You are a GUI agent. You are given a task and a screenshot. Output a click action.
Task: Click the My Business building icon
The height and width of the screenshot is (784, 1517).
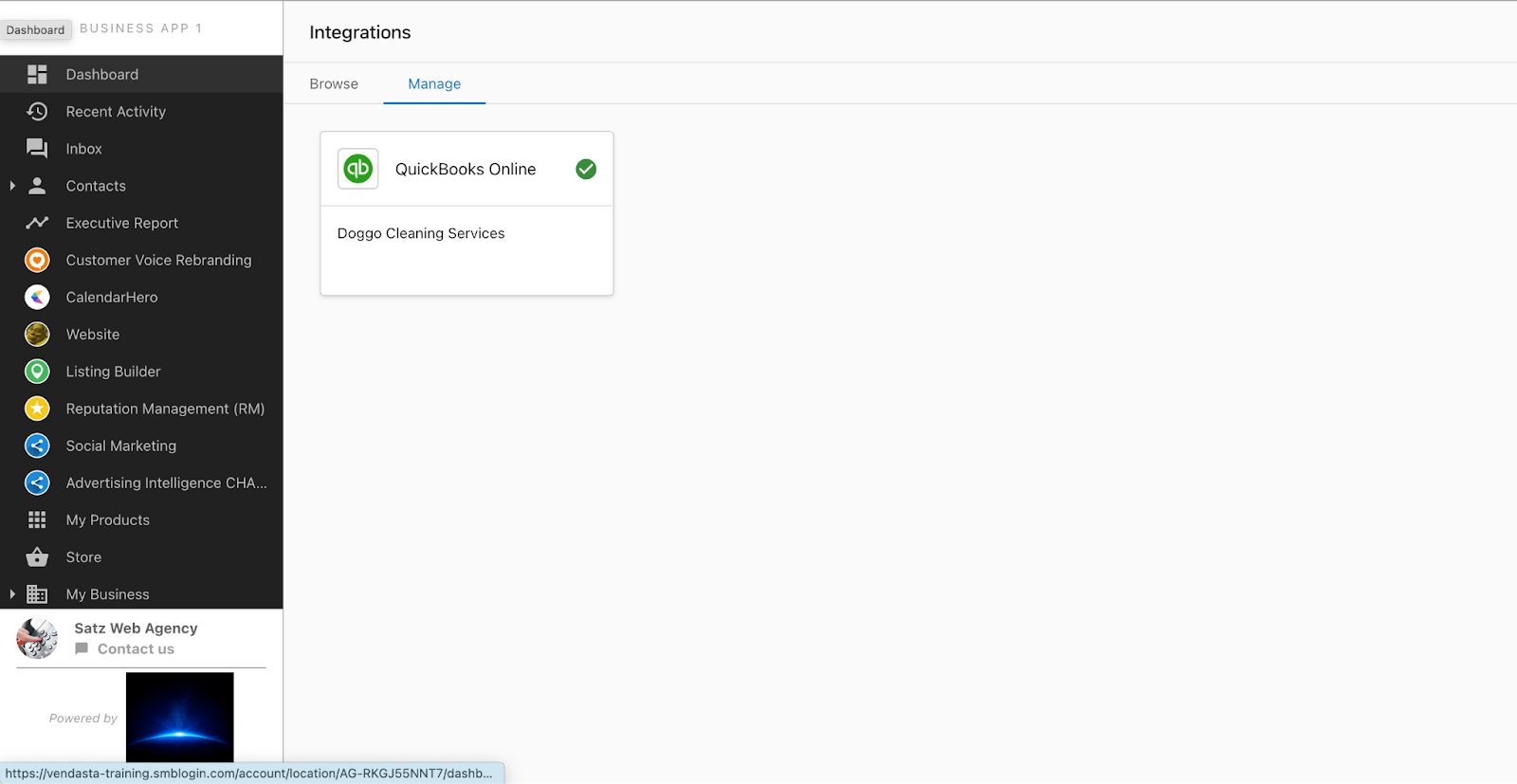[37, 594]
